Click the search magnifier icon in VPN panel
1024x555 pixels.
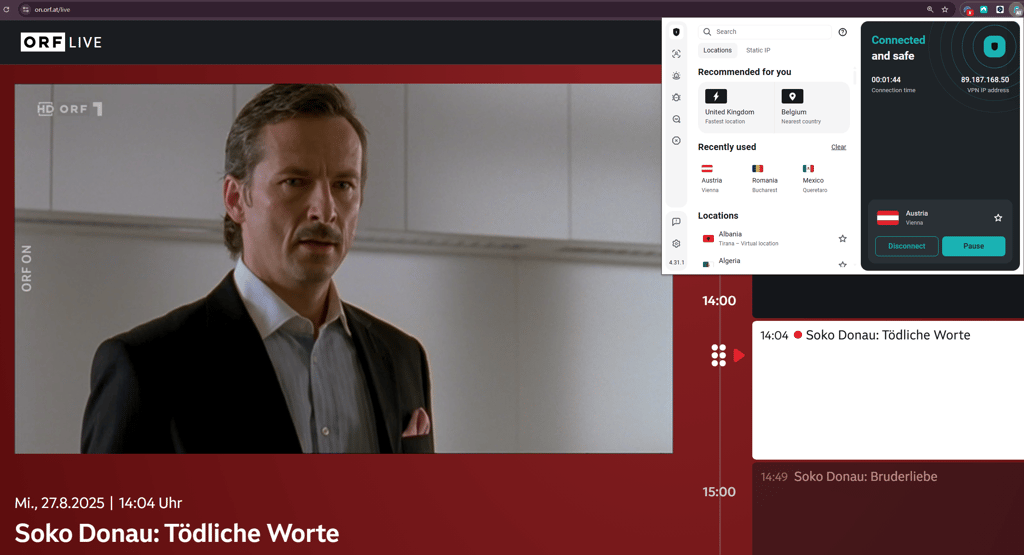pyautogui.click(x=707, y=31)
